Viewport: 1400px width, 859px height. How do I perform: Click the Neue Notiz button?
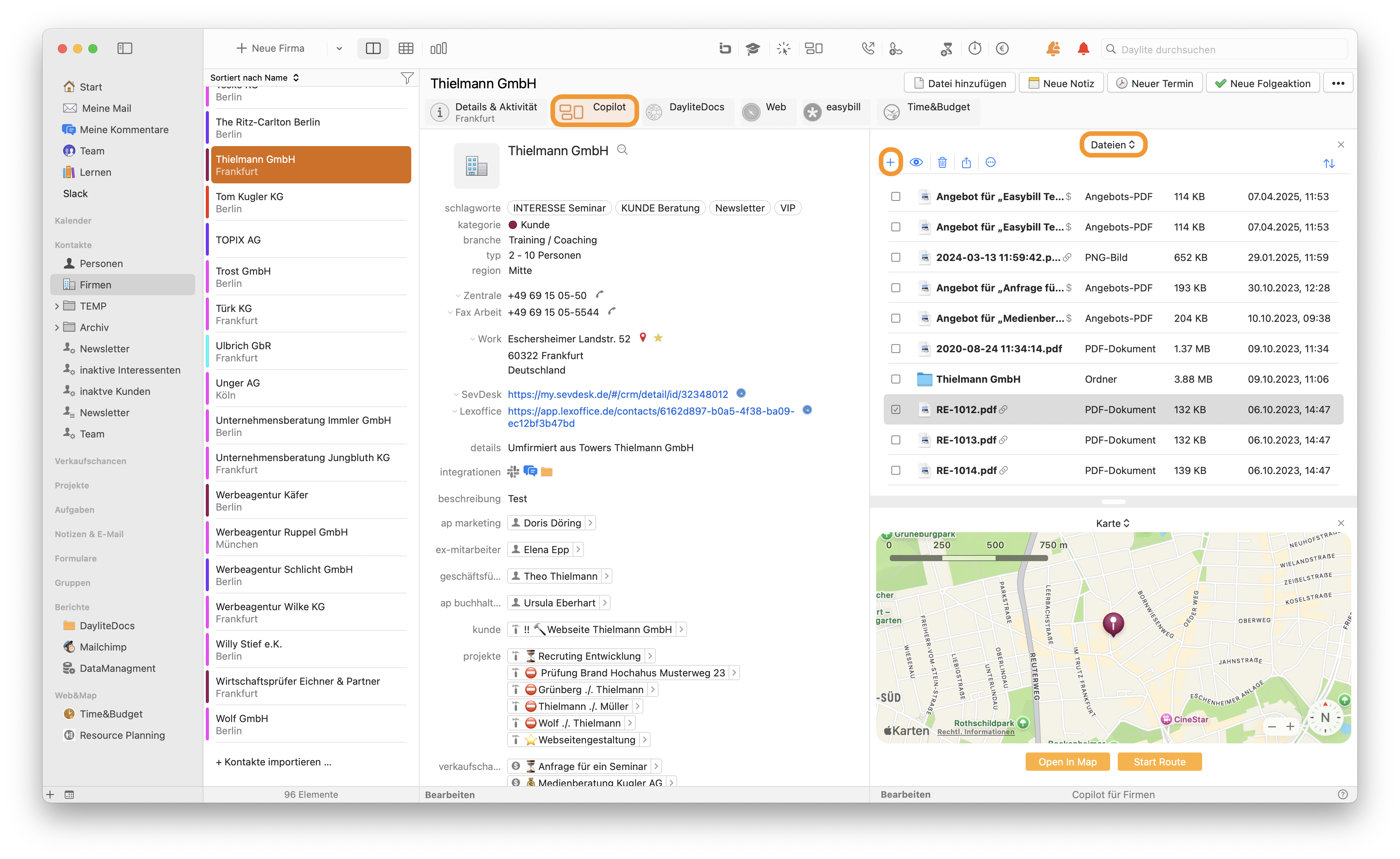click(x=1061, y=84)
